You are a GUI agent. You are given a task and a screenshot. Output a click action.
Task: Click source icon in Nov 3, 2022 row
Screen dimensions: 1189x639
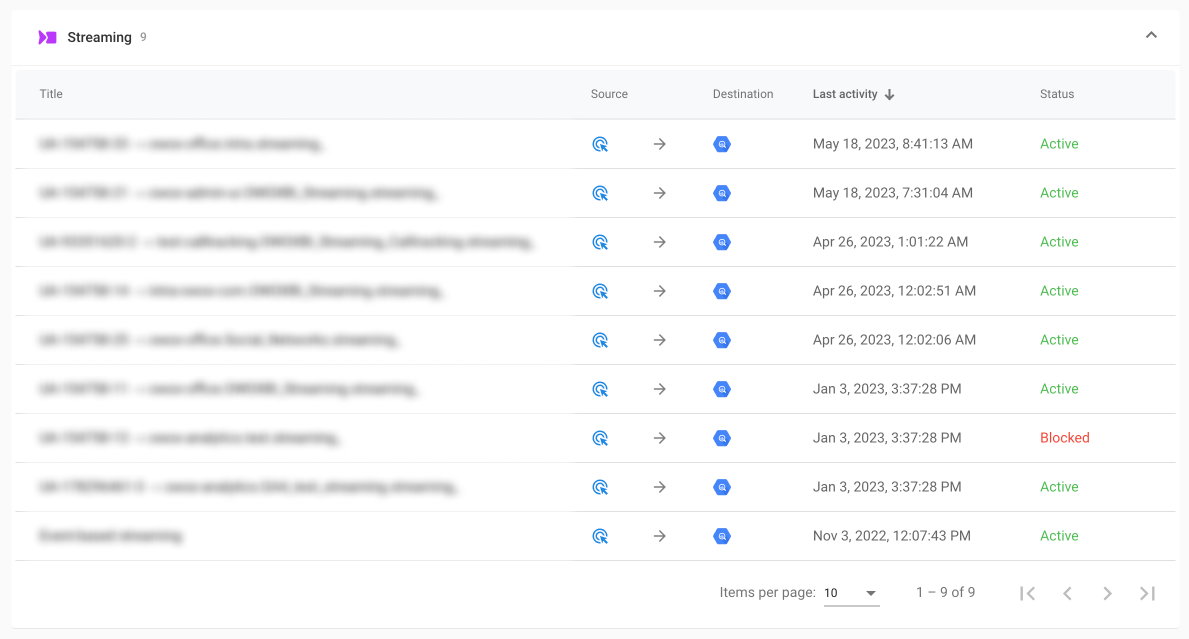(x=600, y=536)
